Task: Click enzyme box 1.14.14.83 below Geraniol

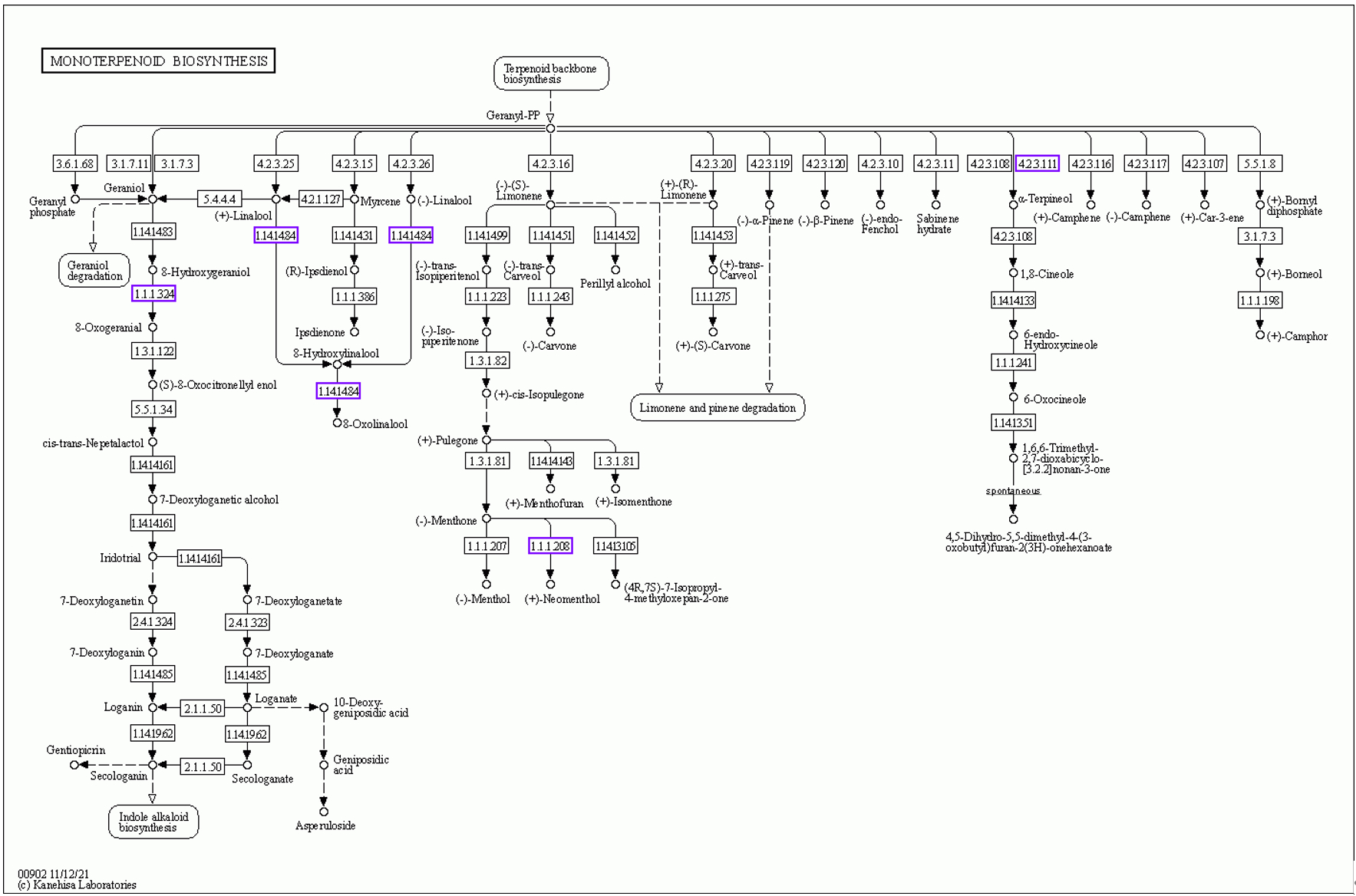Action: coord(153,231)
